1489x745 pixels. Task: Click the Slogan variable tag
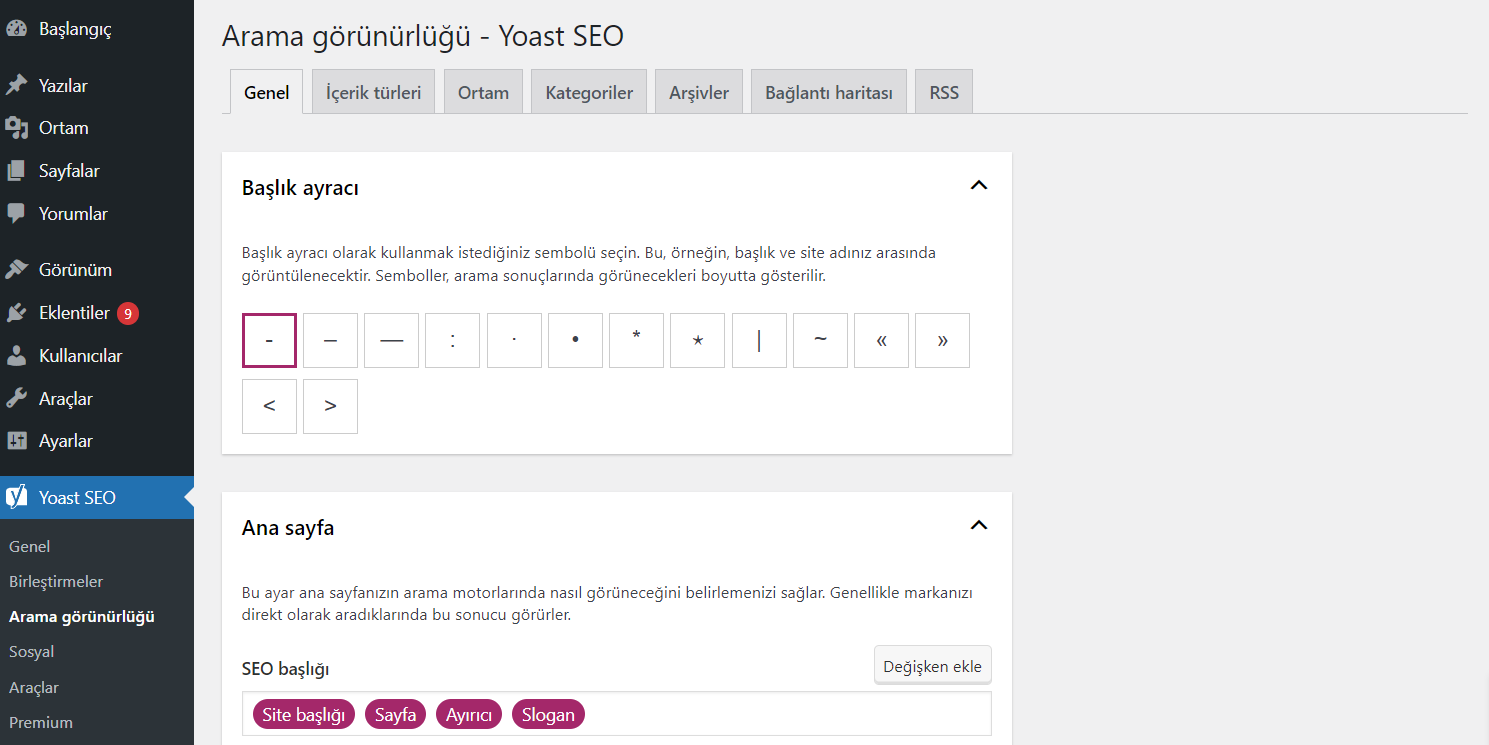coord(548,714)
